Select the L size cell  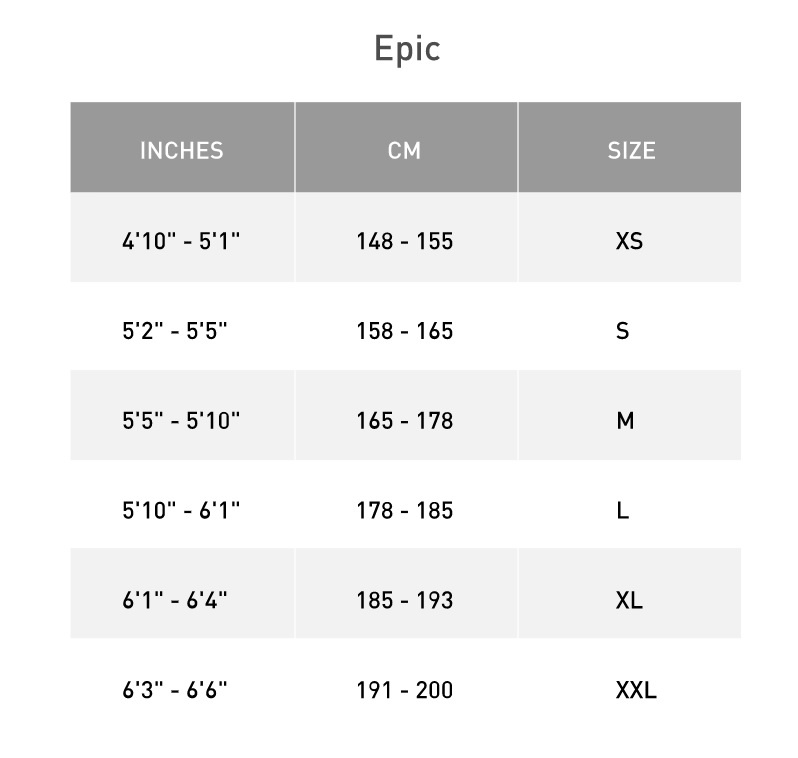[623, 510]
